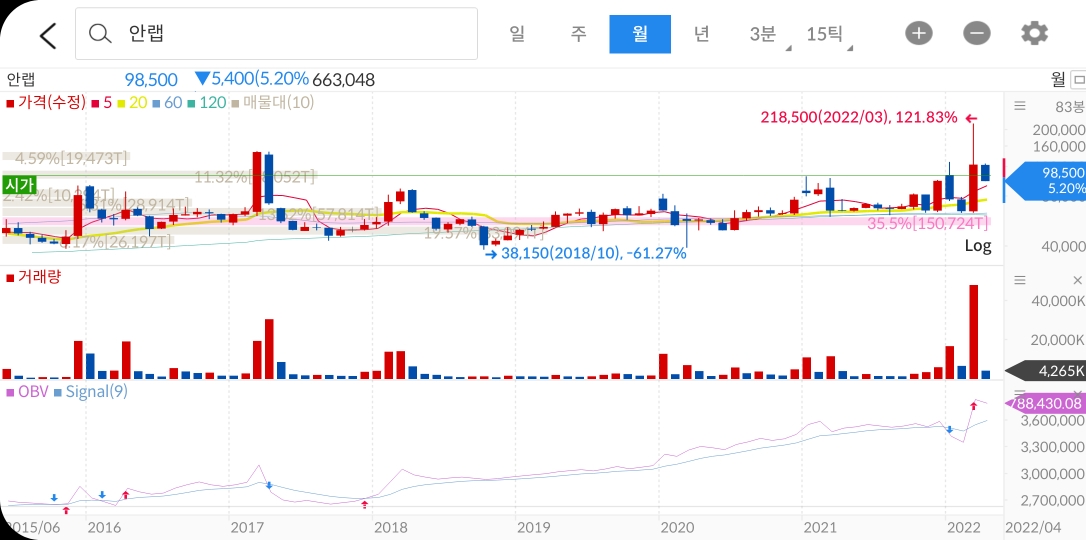Tap the 788,430.08 OBV value tag
The image size is (1086, 540).
(1045, 403)
